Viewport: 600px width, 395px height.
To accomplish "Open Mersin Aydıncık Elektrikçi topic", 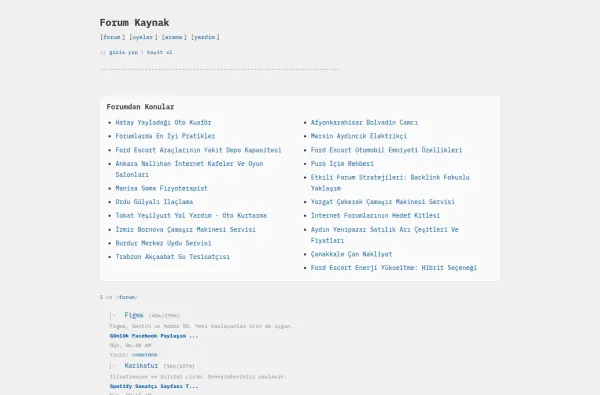I will click(359, 136).
